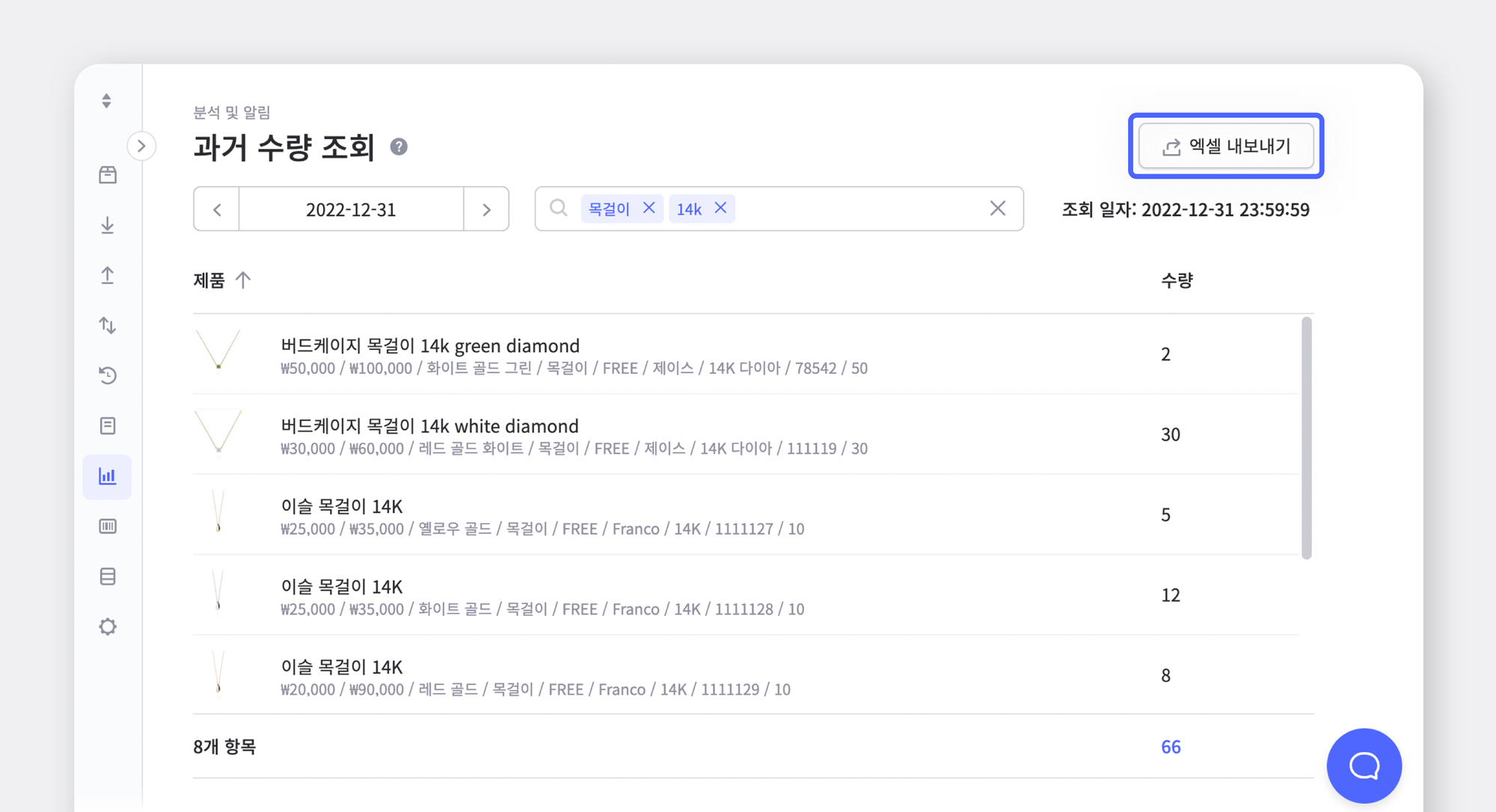Click the 8개 항목 item count
The image size is (1496, 812).
click(x=224, y=747)
